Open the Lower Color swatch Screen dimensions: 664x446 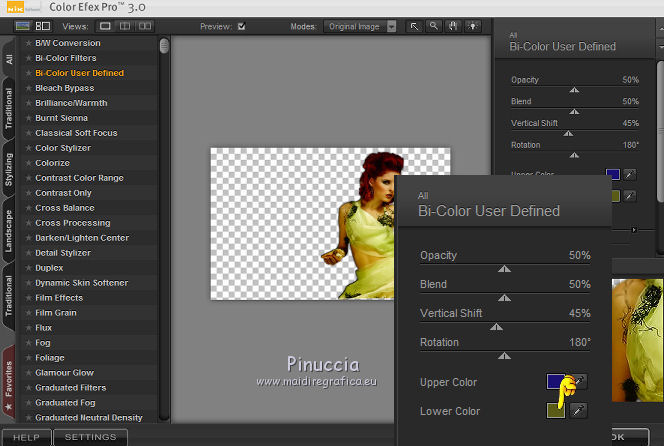click(x=556, y=411)
